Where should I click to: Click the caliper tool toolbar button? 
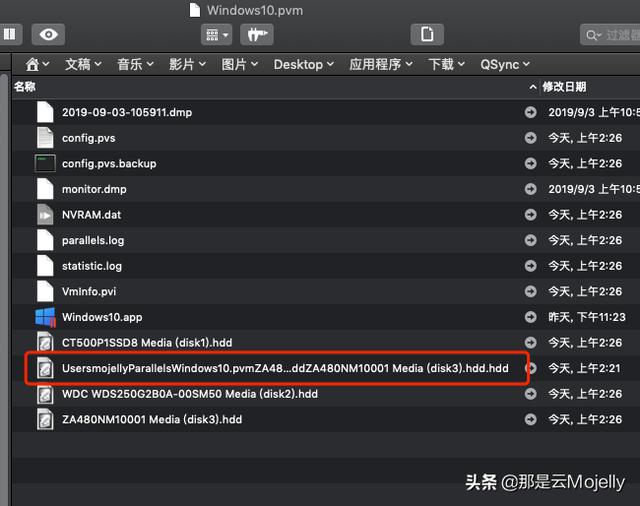pos(257,34)
